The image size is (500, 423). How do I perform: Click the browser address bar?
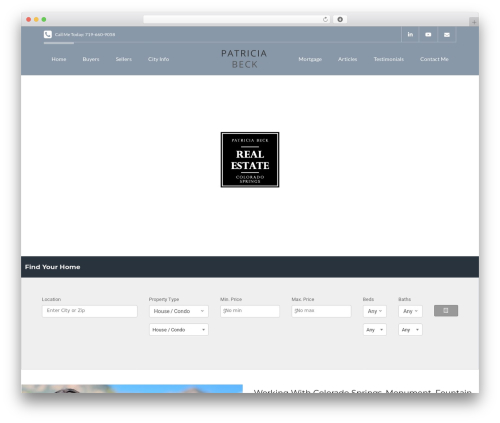pos(236,19)
